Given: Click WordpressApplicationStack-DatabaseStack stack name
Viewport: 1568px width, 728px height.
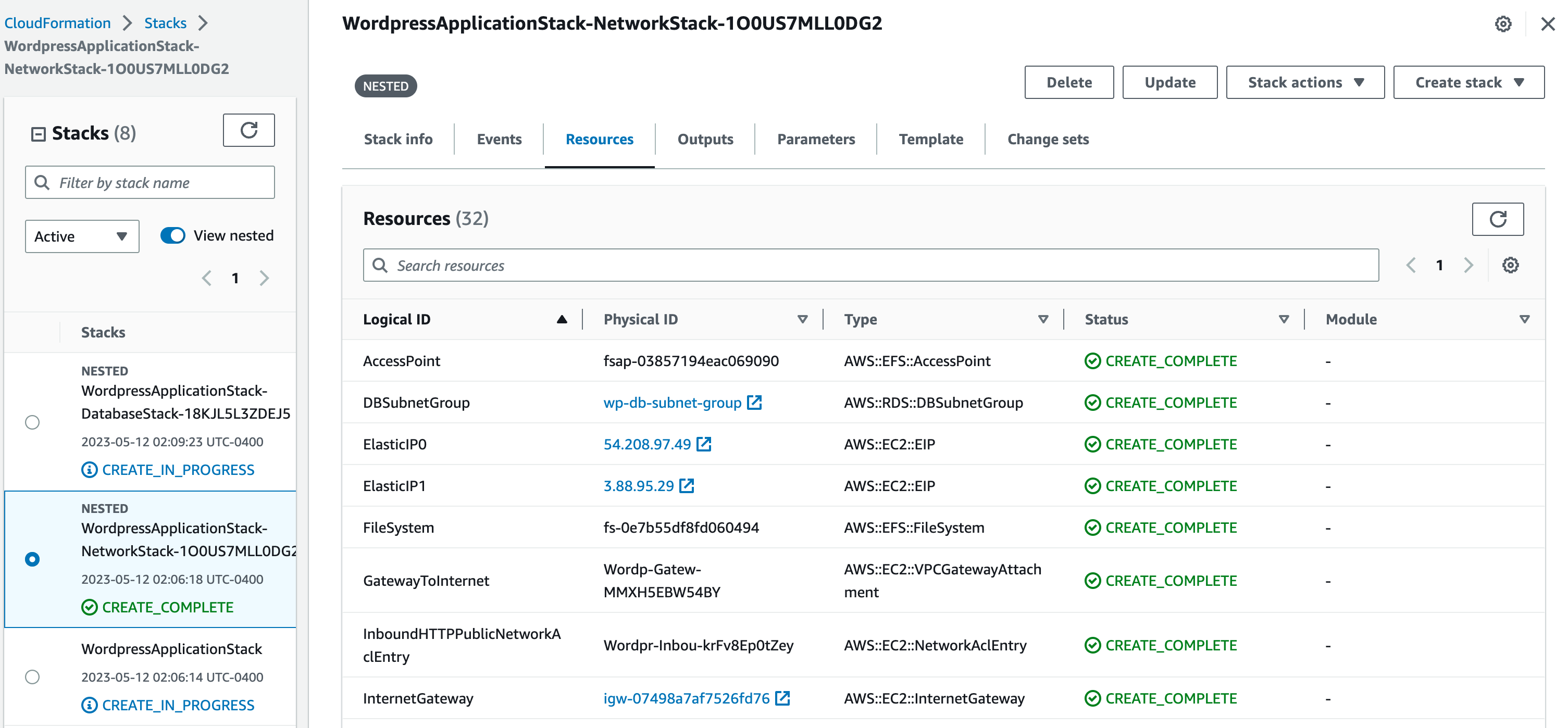Looking at the screenshot, I should tap(185, 403).
